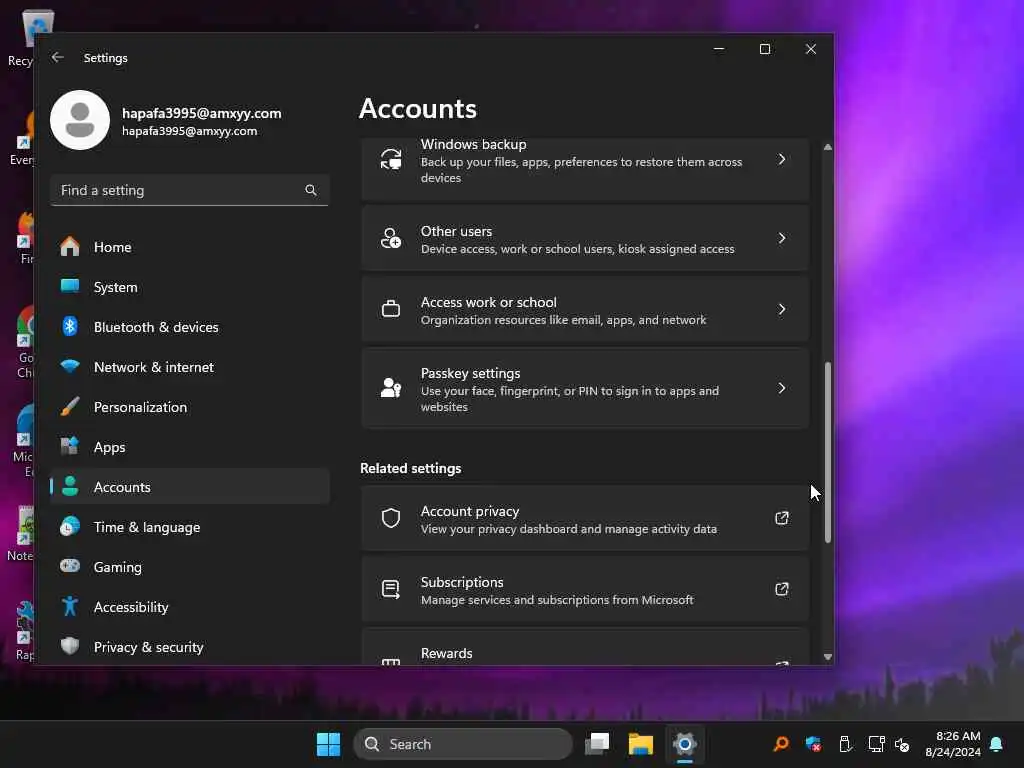The image size is (1024, 768).
Task: Go to Network & internet settings
Action: [x=189, y=367]
